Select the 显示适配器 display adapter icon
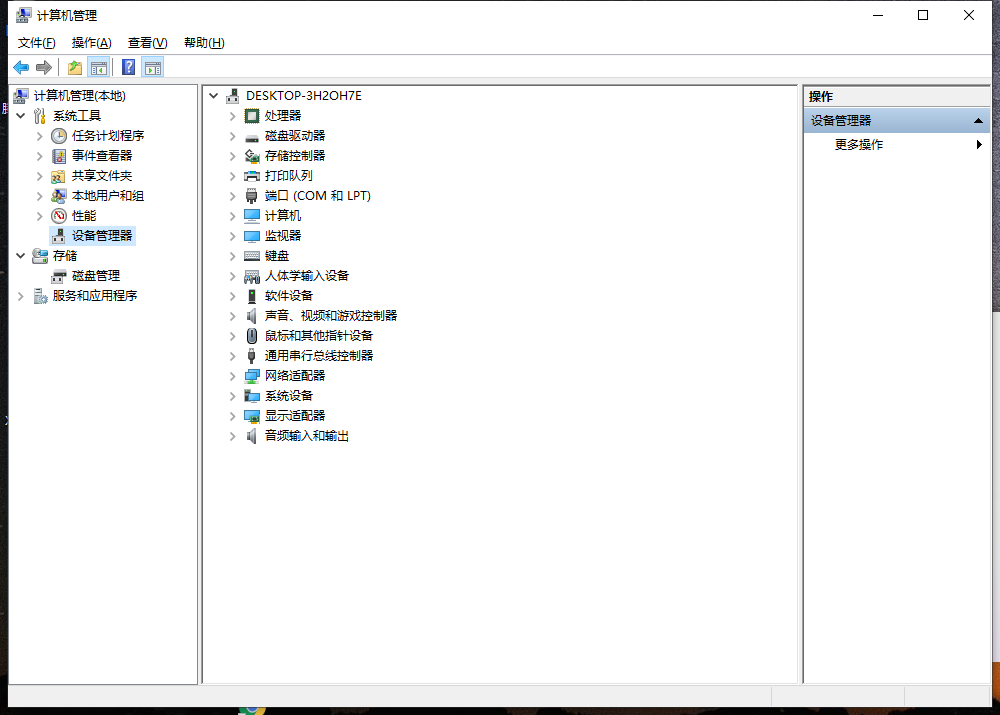1000x715 pixels. coord(252,416)
